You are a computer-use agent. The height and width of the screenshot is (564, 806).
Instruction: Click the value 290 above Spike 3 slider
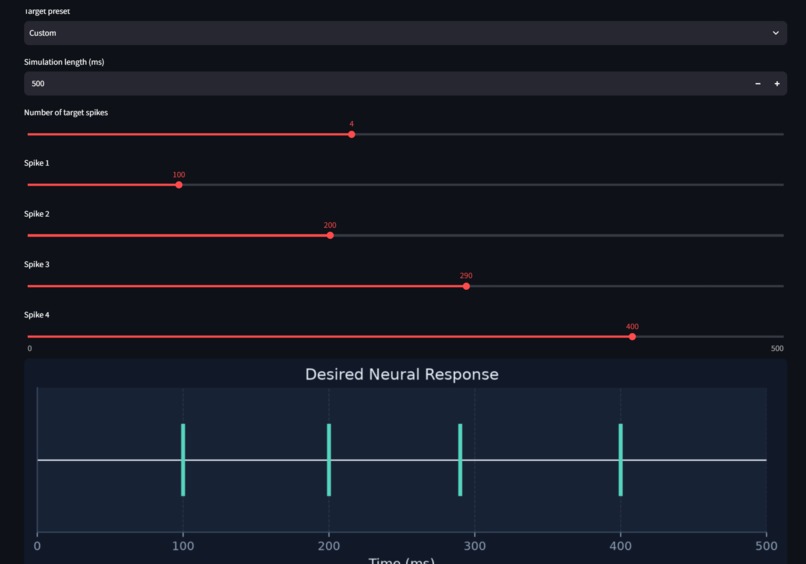point(466,276)
